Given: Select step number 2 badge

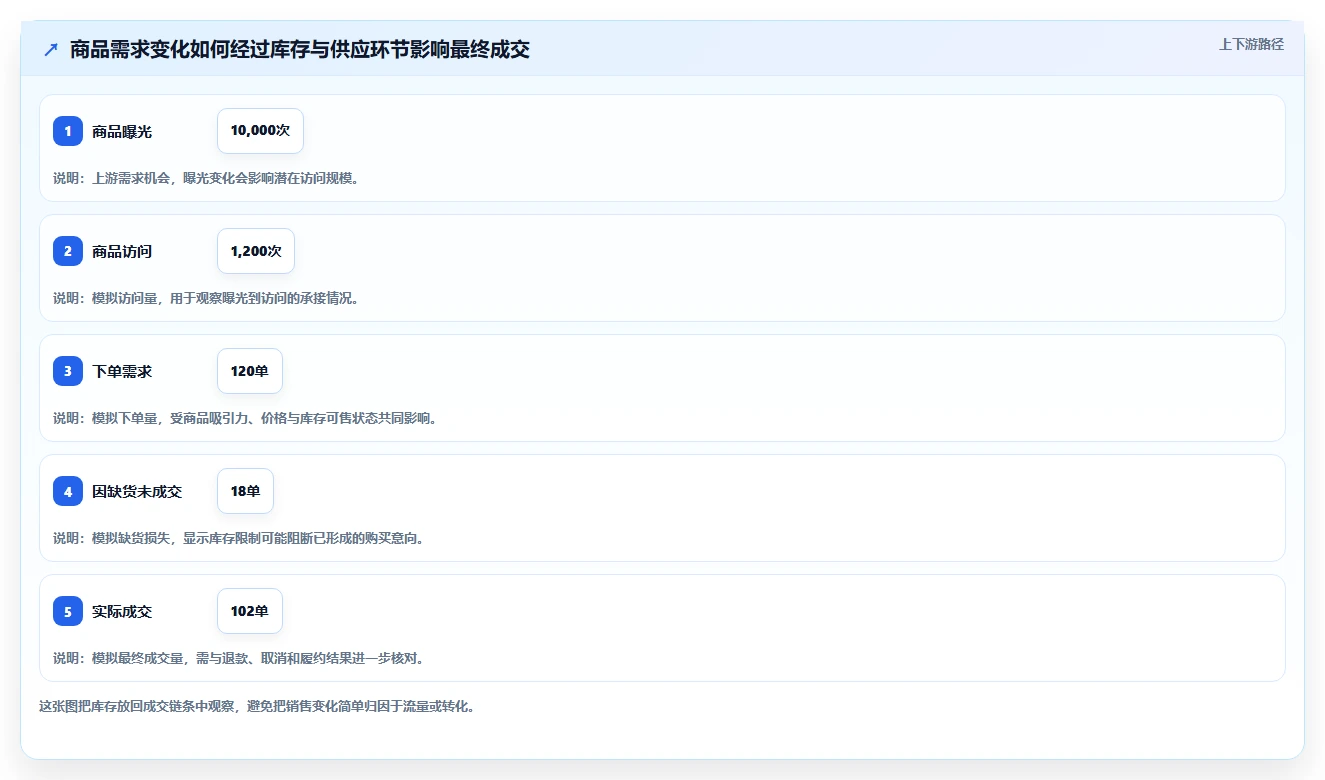Looking at the screenshot, I should click(x=68, y=251).
